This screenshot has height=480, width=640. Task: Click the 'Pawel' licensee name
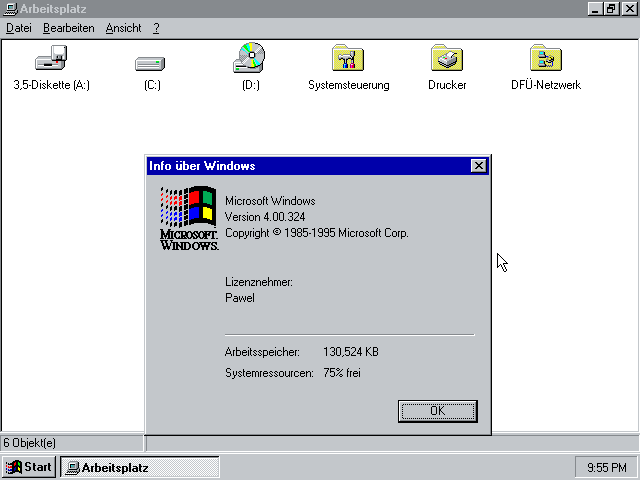(x=240, y=298)
